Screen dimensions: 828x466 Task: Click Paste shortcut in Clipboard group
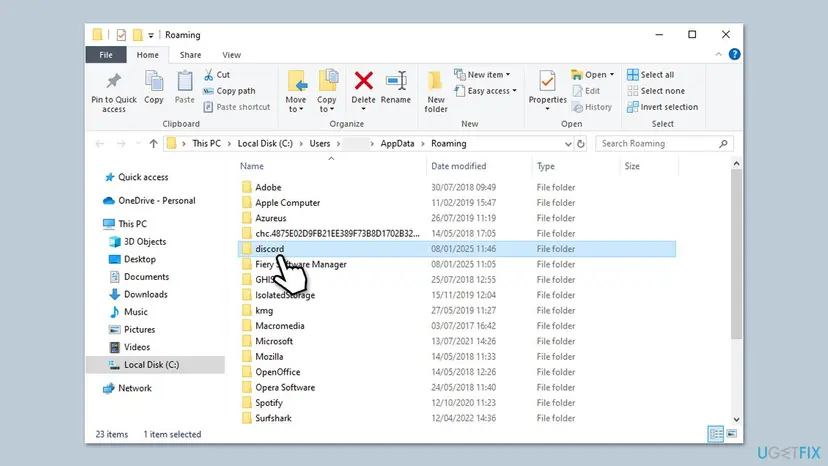point(237,107)
